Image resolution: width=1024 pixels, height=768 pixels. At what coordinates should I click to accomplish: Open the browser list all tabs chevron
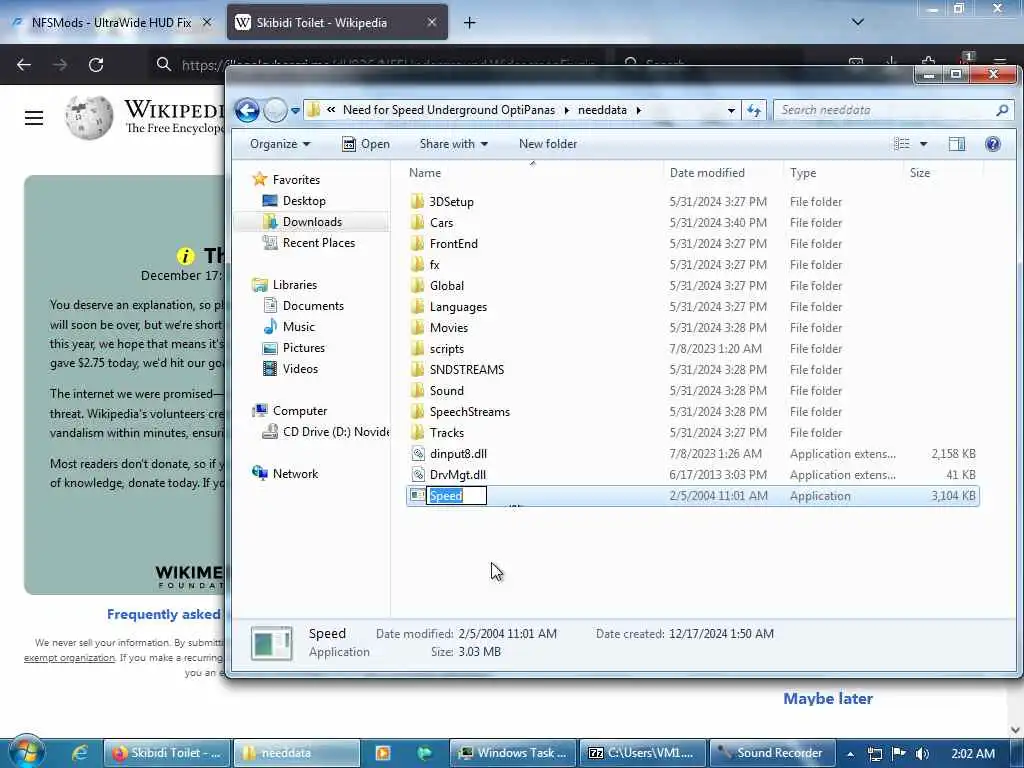[x=857, y=22]
